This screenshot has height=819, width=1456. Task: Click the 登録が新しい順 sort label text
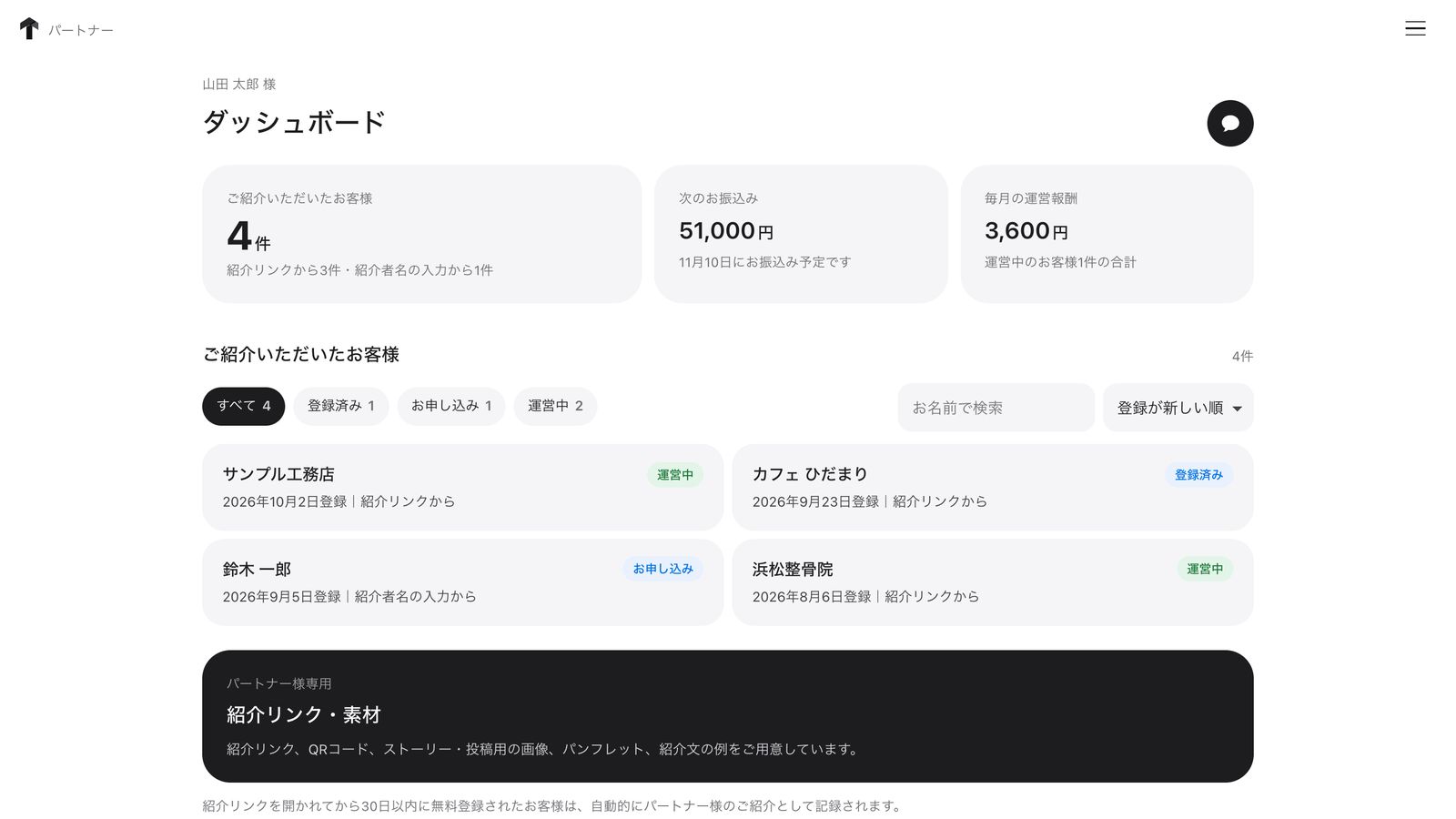point(1169,409)
